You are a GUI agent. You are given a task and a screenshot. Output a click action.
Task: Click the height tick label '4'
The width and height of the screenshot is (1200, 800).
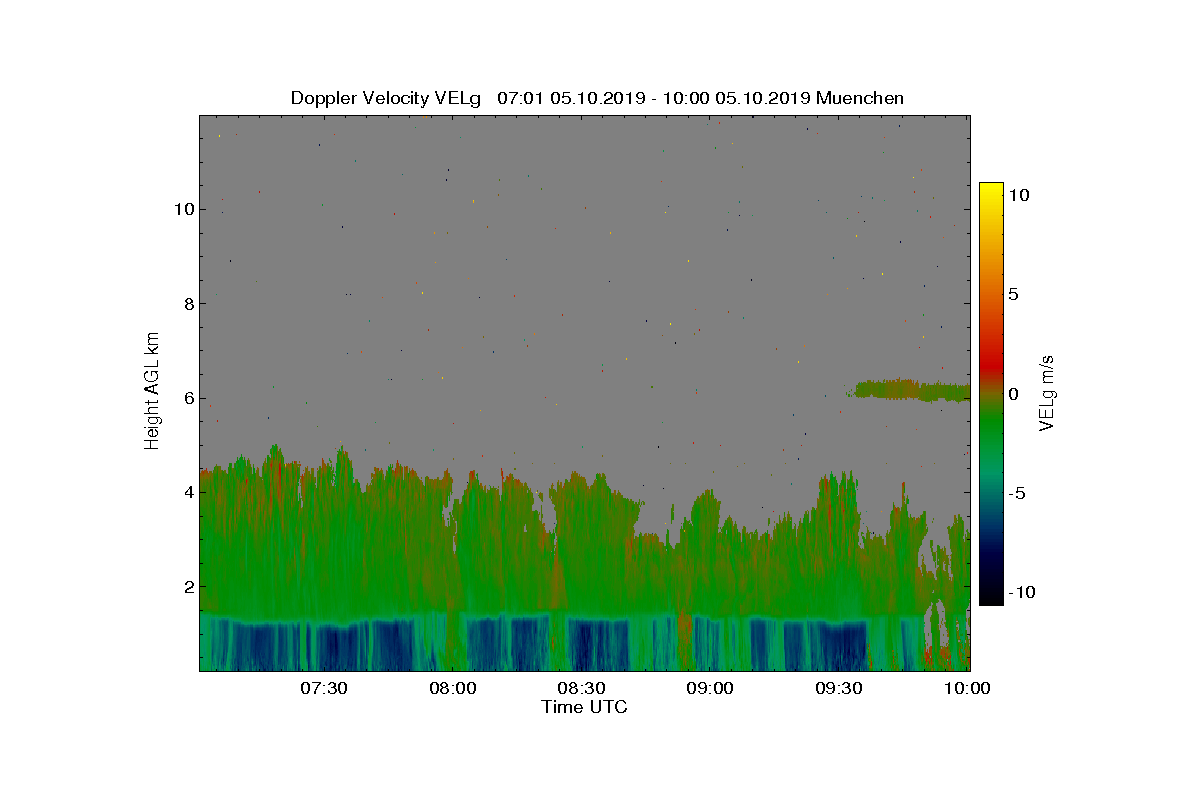(x=187, y=492)
